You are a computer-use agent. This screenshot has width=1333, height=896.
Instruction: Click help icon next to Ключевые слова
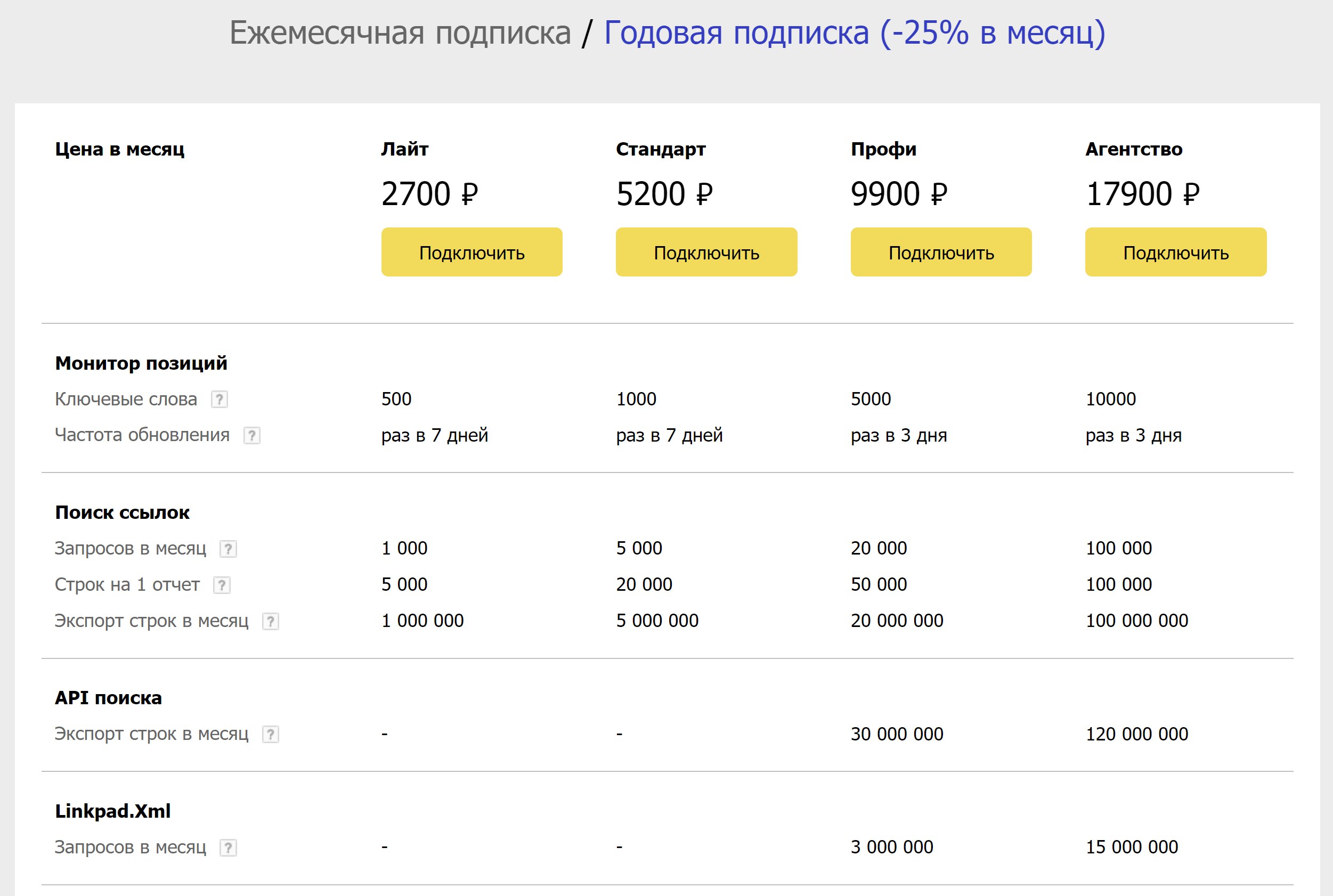[220, 400]
